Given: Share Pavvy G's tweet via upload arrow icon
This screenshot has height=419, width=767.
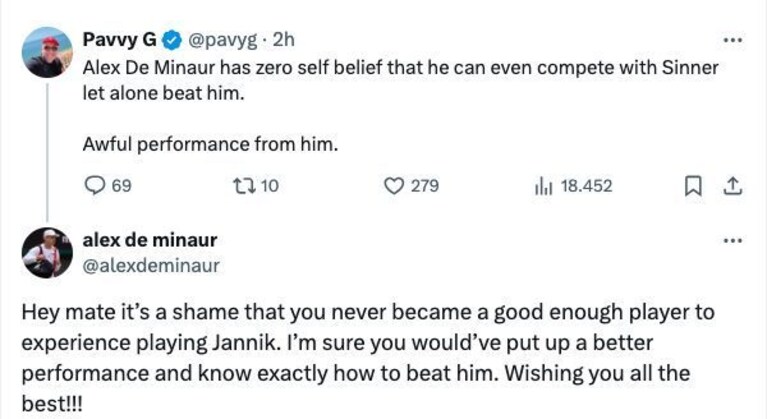Looking at the screenshot, I should 732,186.
